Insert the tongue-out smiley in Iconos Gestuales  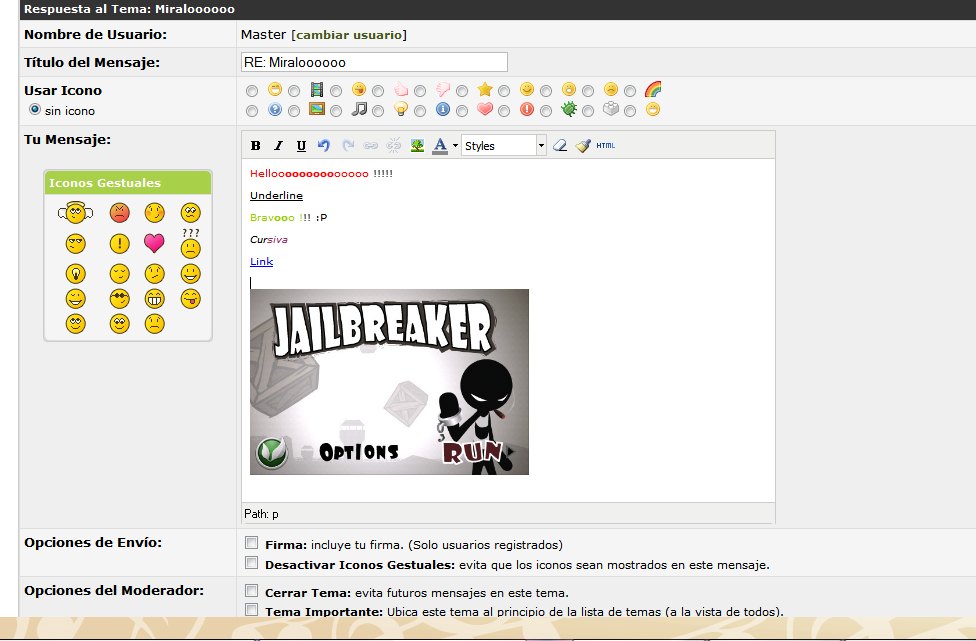point(190,299)
